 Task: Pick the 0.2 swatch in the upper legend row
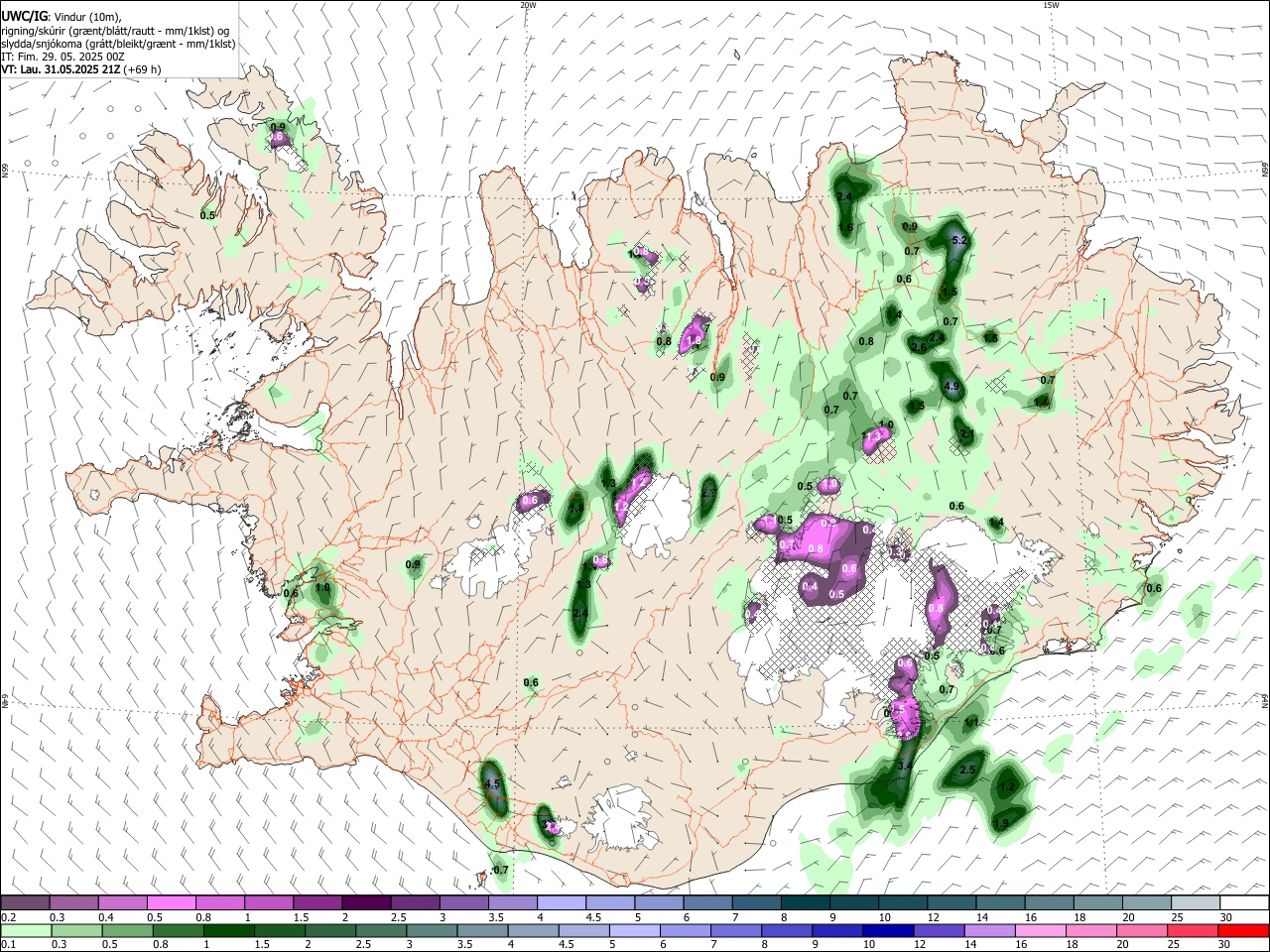[x=25, y=903]
